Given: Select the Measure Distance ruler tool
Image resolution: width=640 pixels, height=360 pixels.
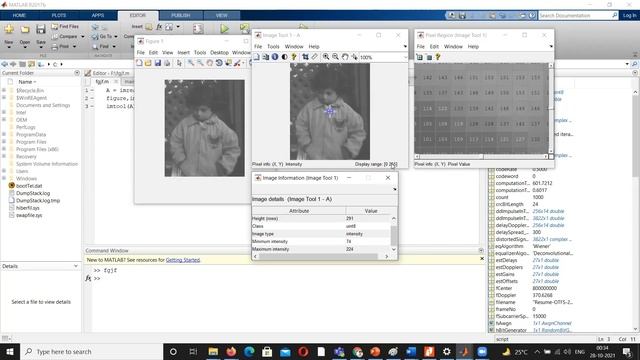Looking at the screenshot, I should coord(314,57).
